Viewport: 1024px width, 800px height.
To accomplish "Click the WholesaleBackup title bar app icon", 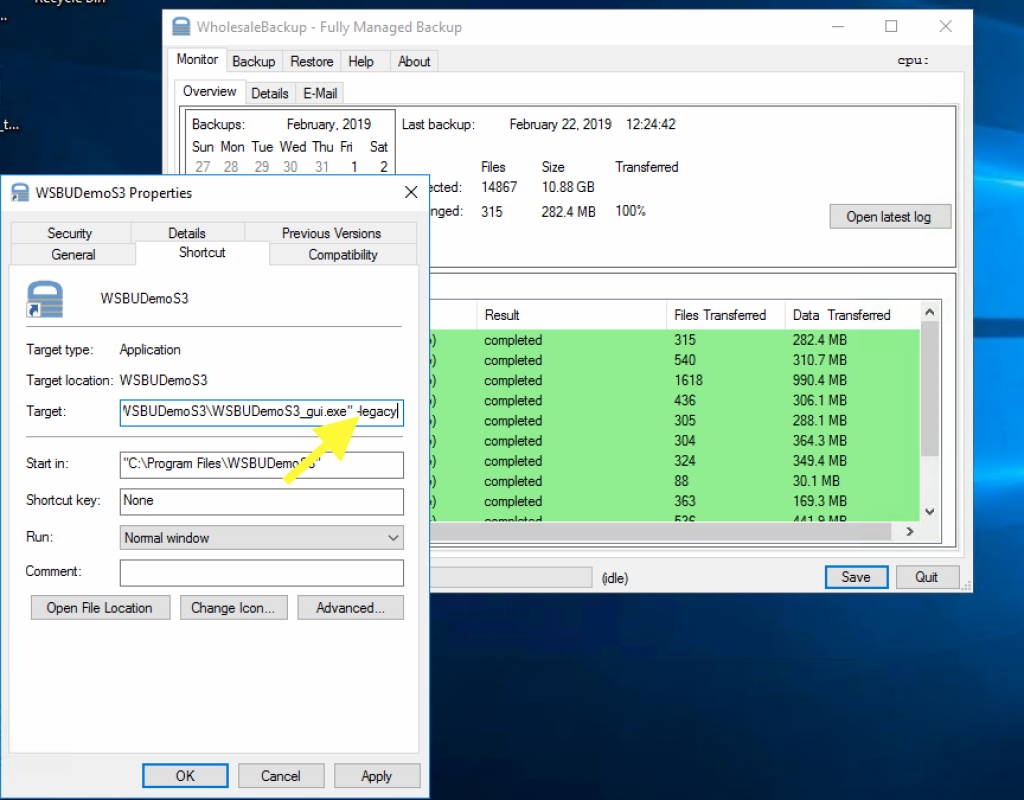I will click(x=181, y=27).
